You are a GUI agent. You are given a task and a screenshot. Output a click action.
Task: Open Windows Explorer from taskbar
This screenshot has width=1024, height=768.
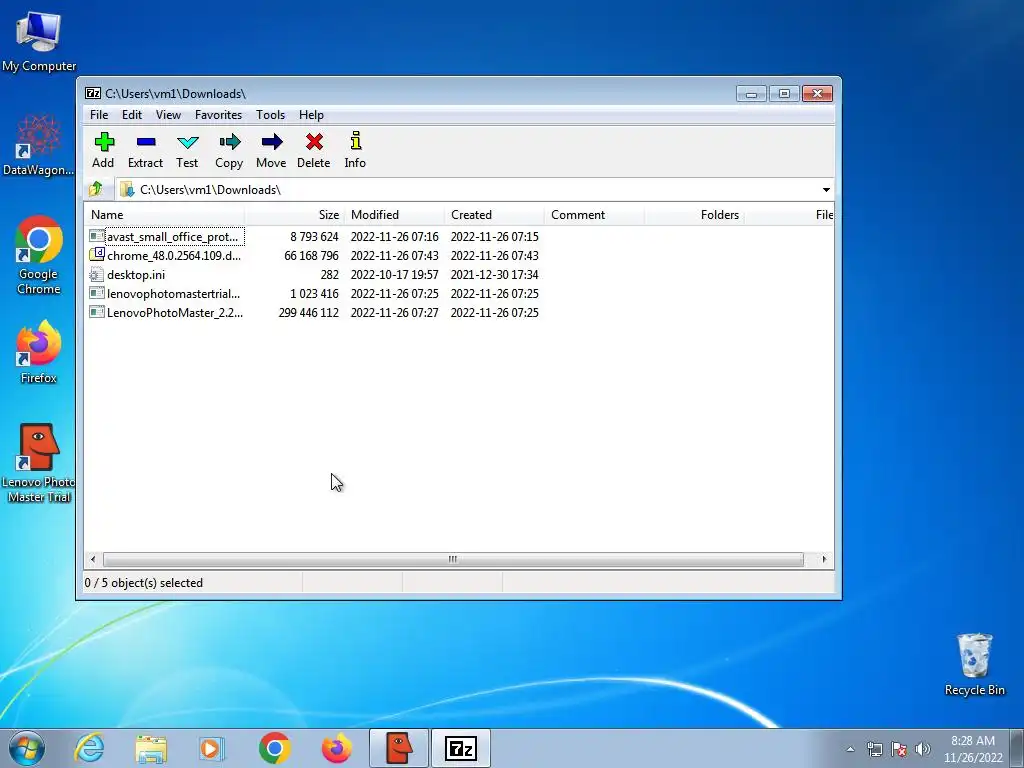point(151,748)
